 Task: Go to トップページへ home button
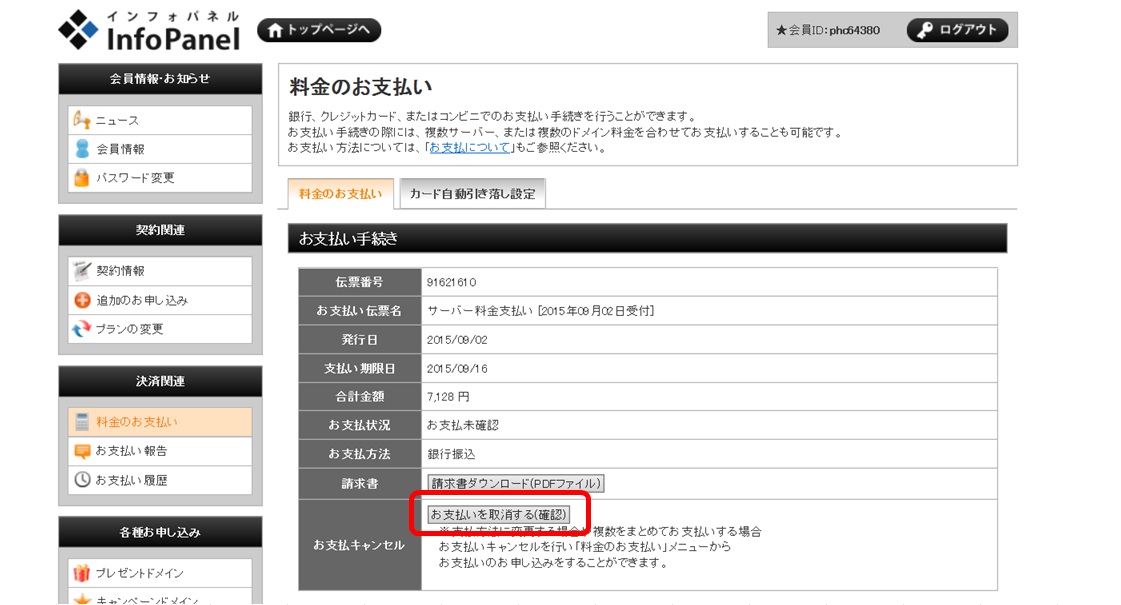click(319, 31)
